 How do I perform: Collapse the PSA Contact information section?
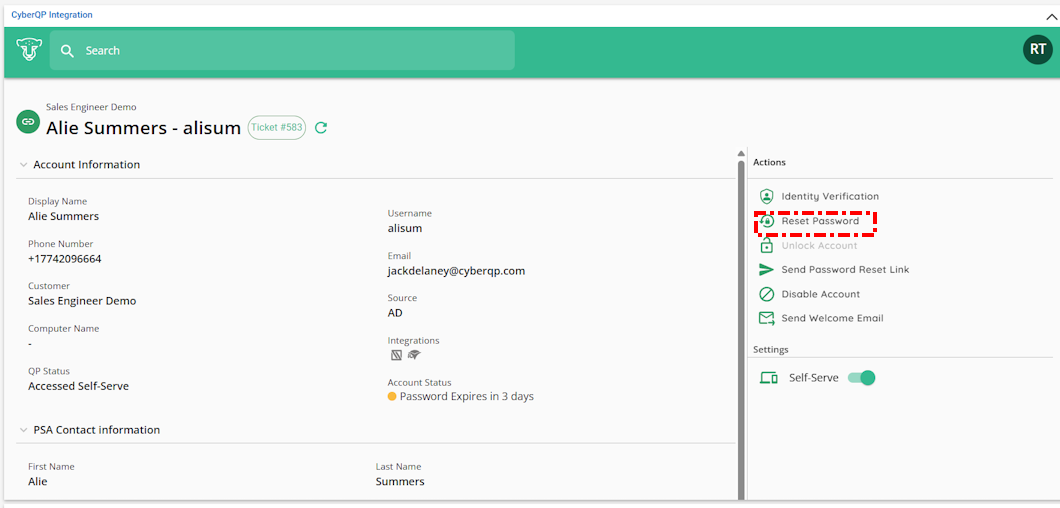tap(23, 430)
